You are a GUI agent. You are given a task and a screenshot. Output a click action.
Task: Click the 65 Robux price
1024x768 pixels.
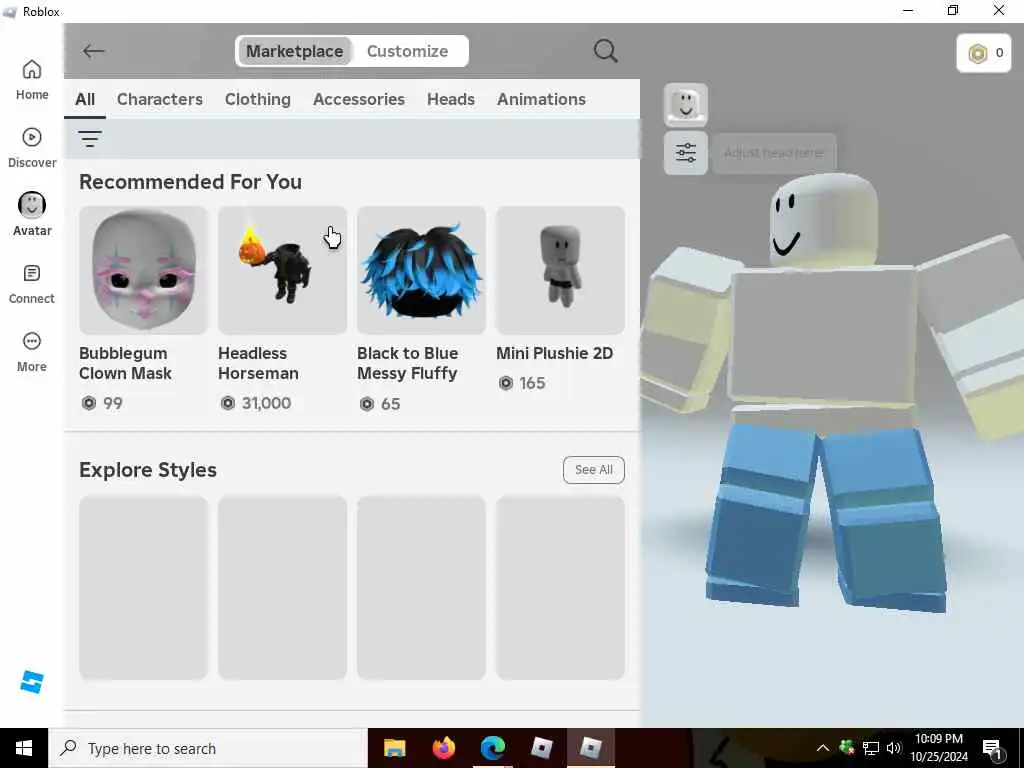[x=379, y=404]
